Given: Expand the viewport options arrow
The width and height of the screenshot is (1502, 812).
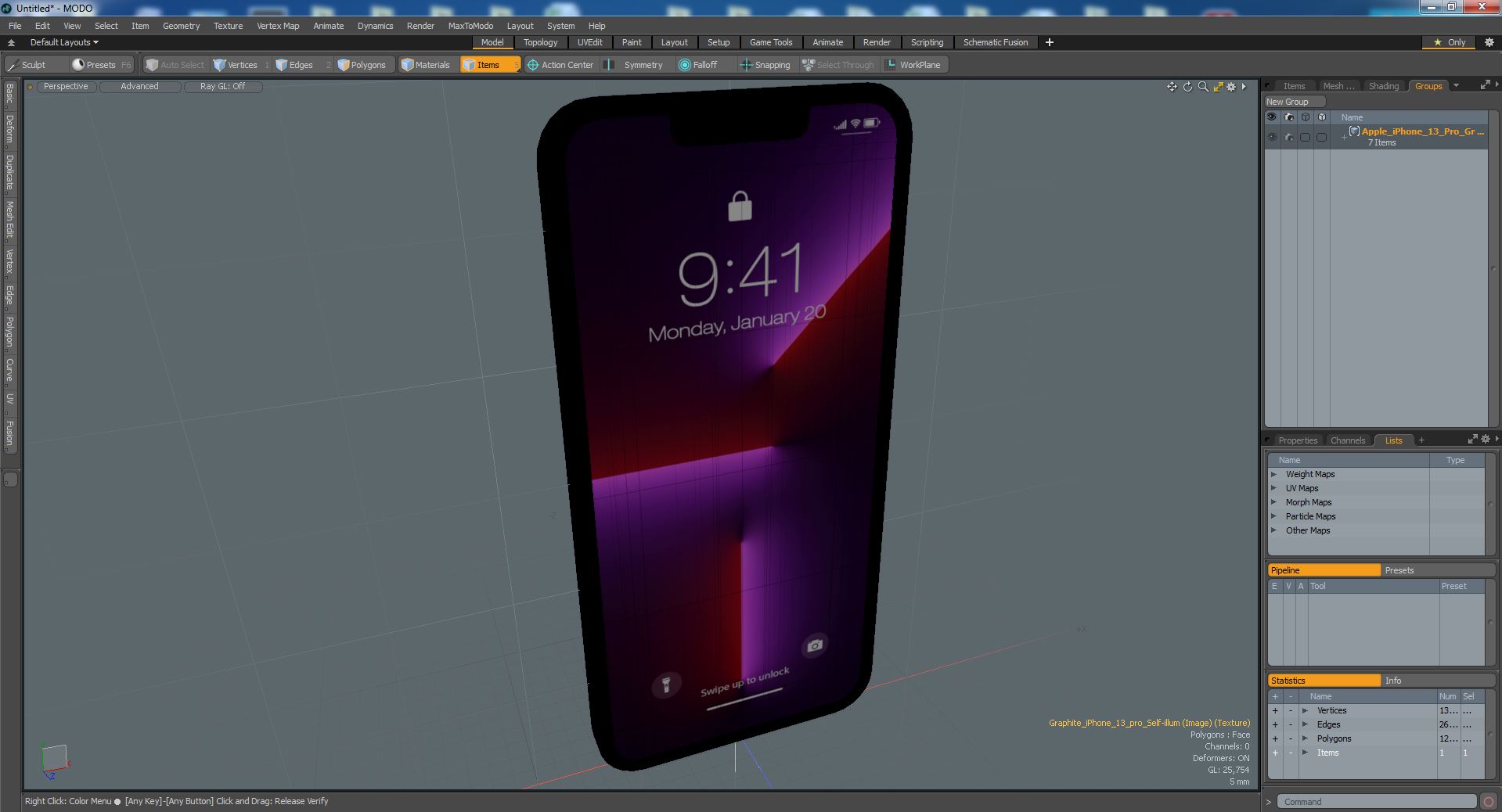Looking at the screenshot, I should pos(1244,87).
